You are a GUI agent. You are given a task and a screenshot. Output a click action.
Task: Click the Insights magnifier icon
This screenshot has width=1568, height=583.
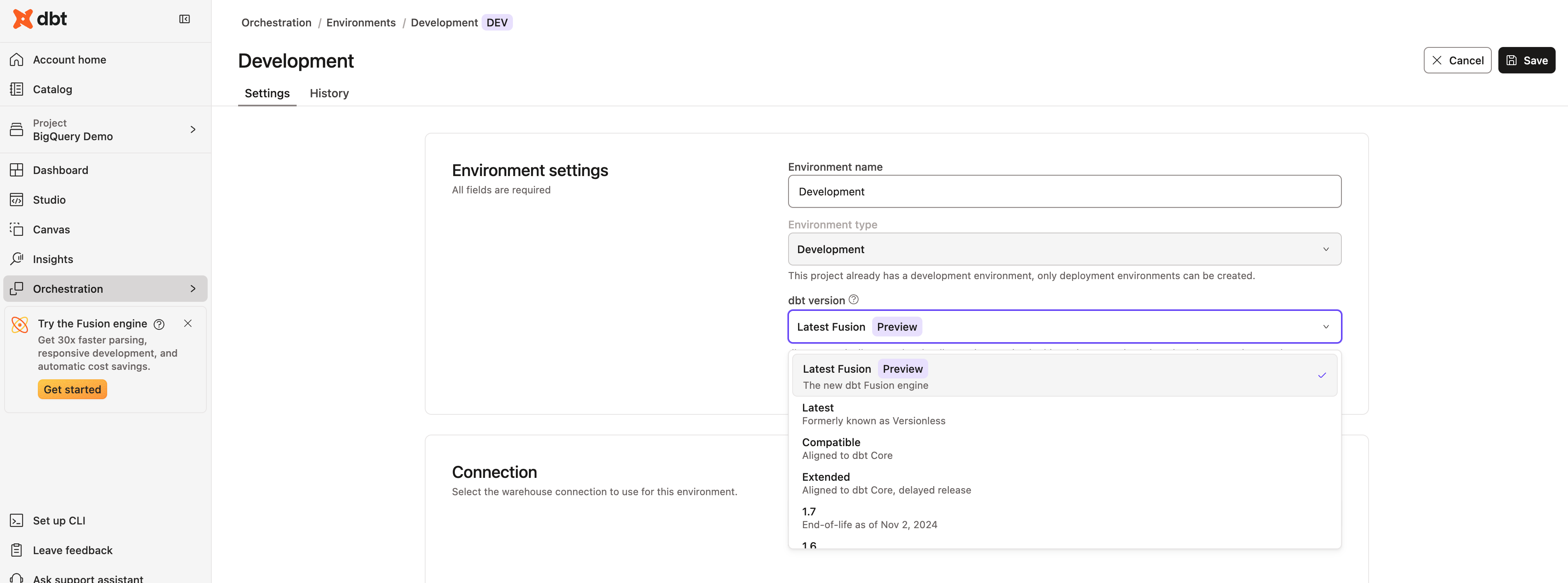point(17,259)
